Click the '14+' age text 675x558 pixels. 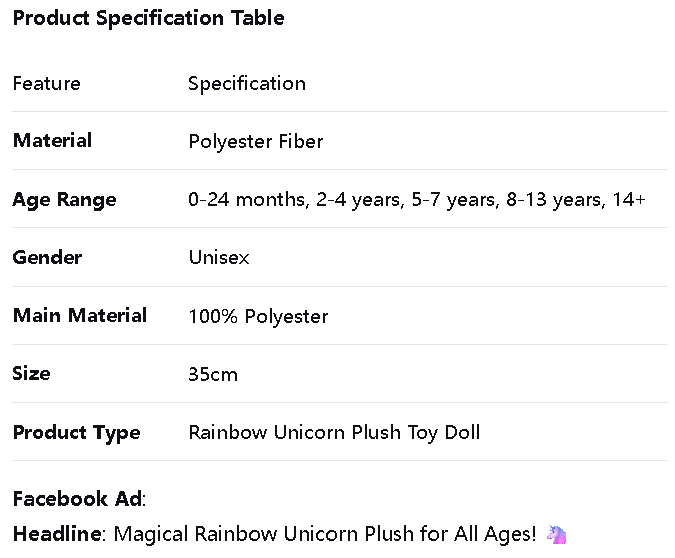pyautogui.click(x=629, y=199)
